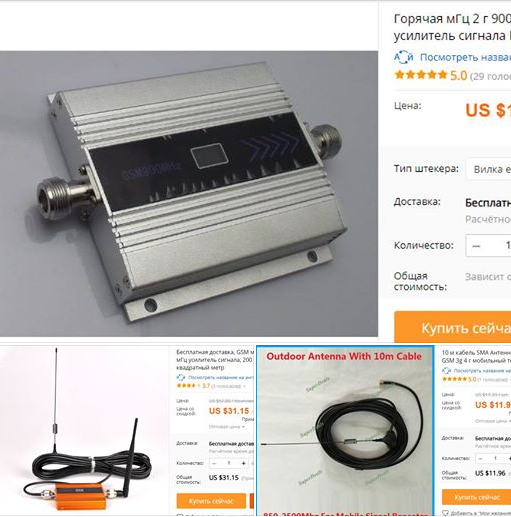Viewport: 511px width, 517px height.
Task: Expand 'Оптовая цена' under the US $31.15 price
Action: click(x=227, y=427)
